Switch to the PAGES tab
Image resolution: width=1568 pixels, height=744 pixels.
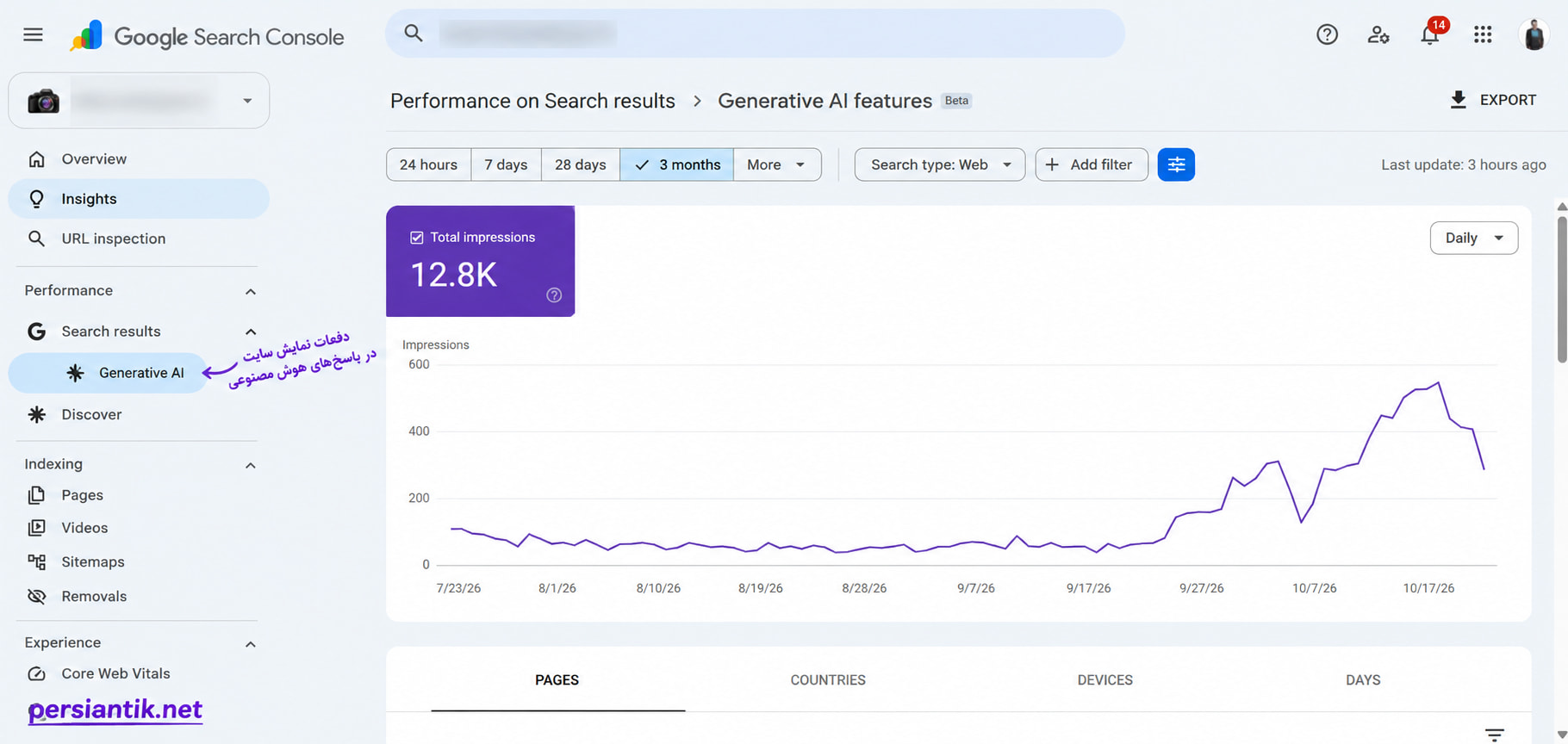coord(557,680)
